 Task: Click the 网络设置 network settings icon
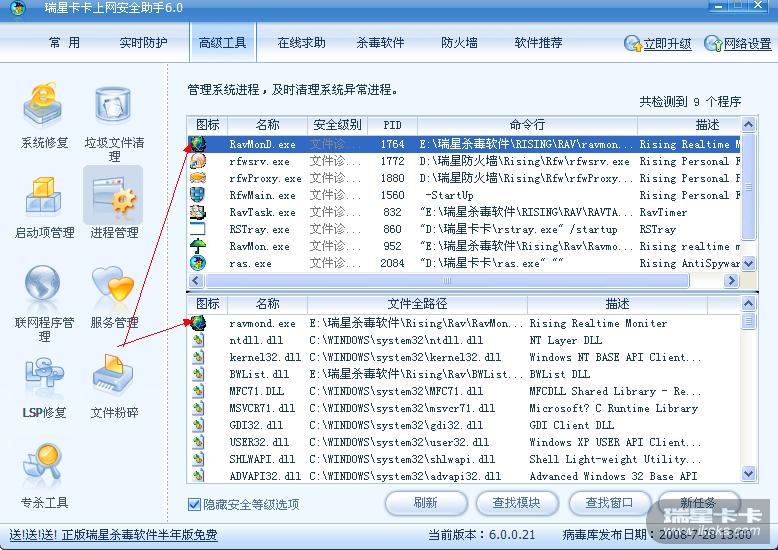[713, 44]
